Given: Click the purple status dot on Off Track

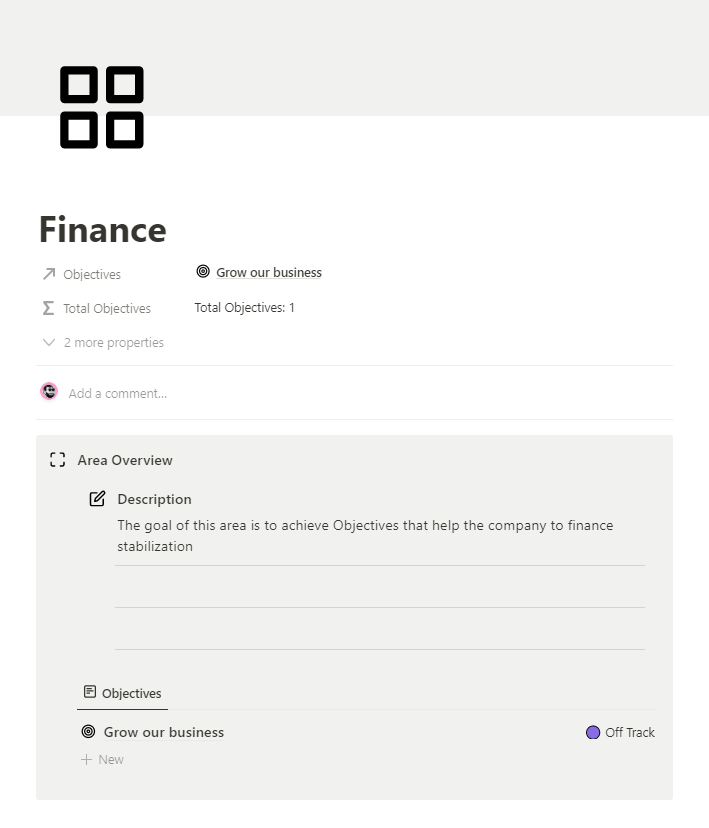Looking at the screenshot, I should (593, 732).
